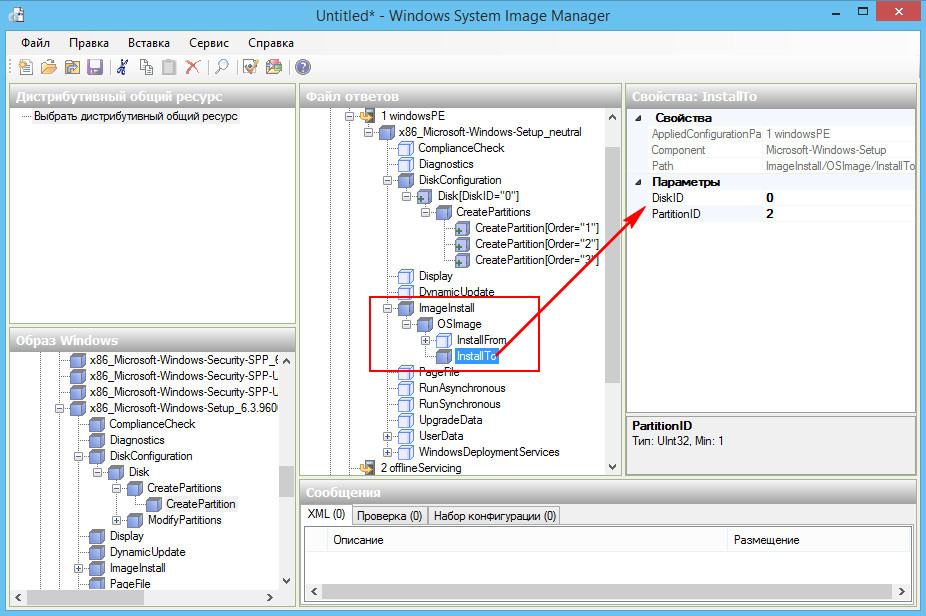Expand ModifyPartitions in Windows image tree

(x=116, y=520)
